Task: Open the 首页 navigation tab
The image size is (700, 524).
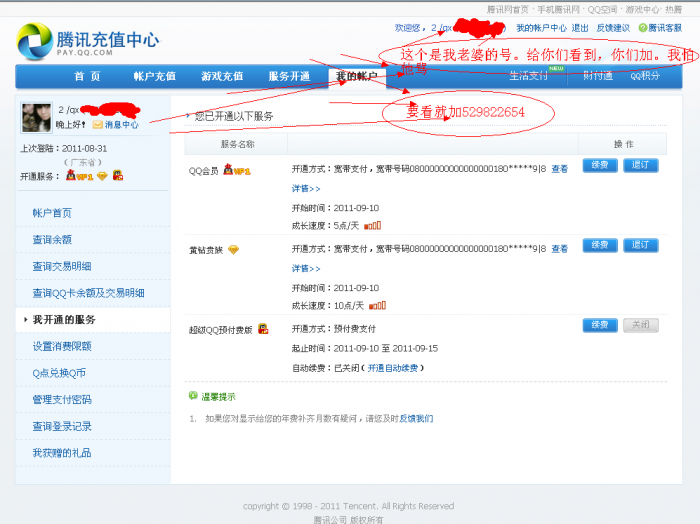Action: tap(87, 76)
